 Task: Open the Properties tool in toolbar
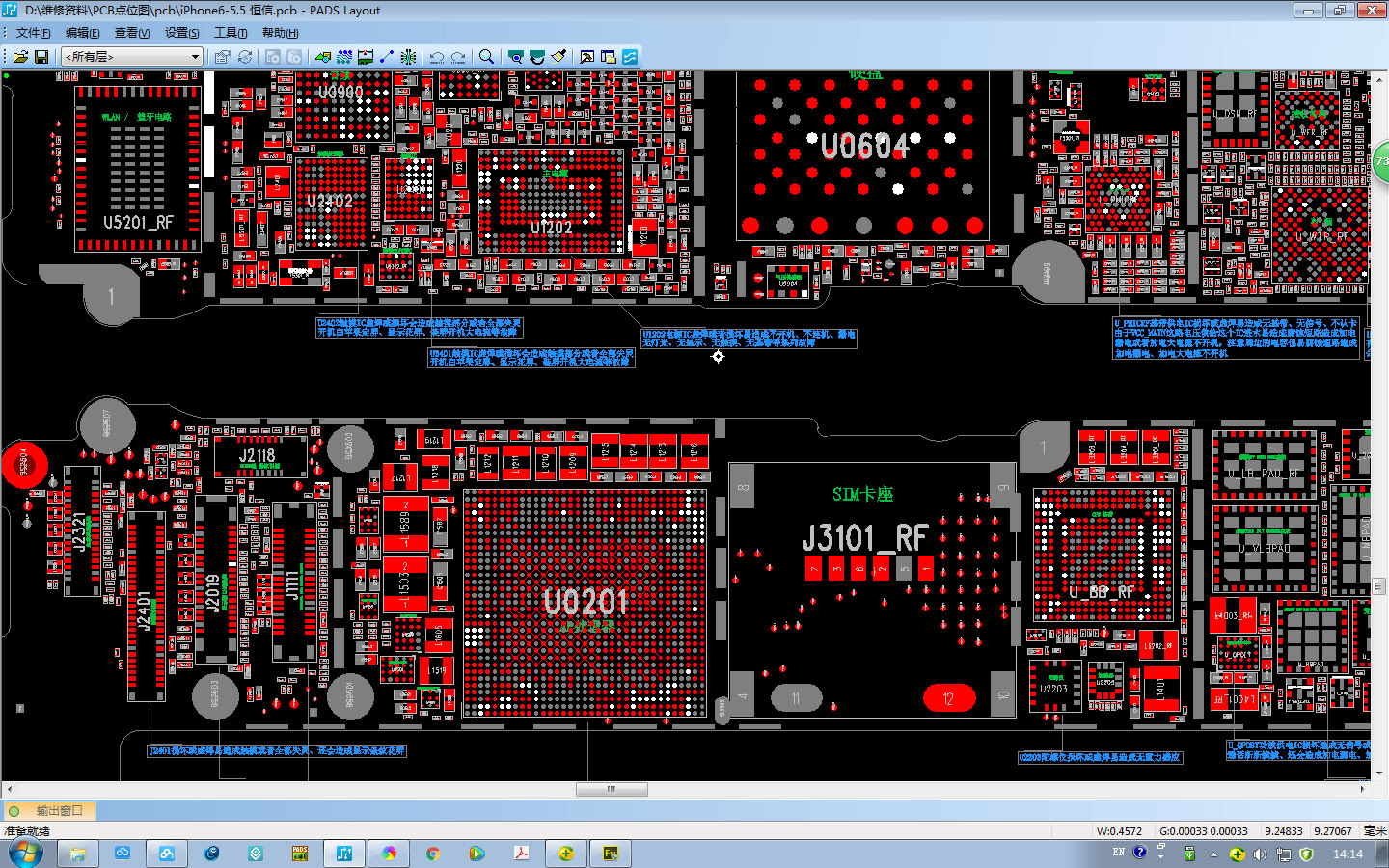(x=223, y=57)
